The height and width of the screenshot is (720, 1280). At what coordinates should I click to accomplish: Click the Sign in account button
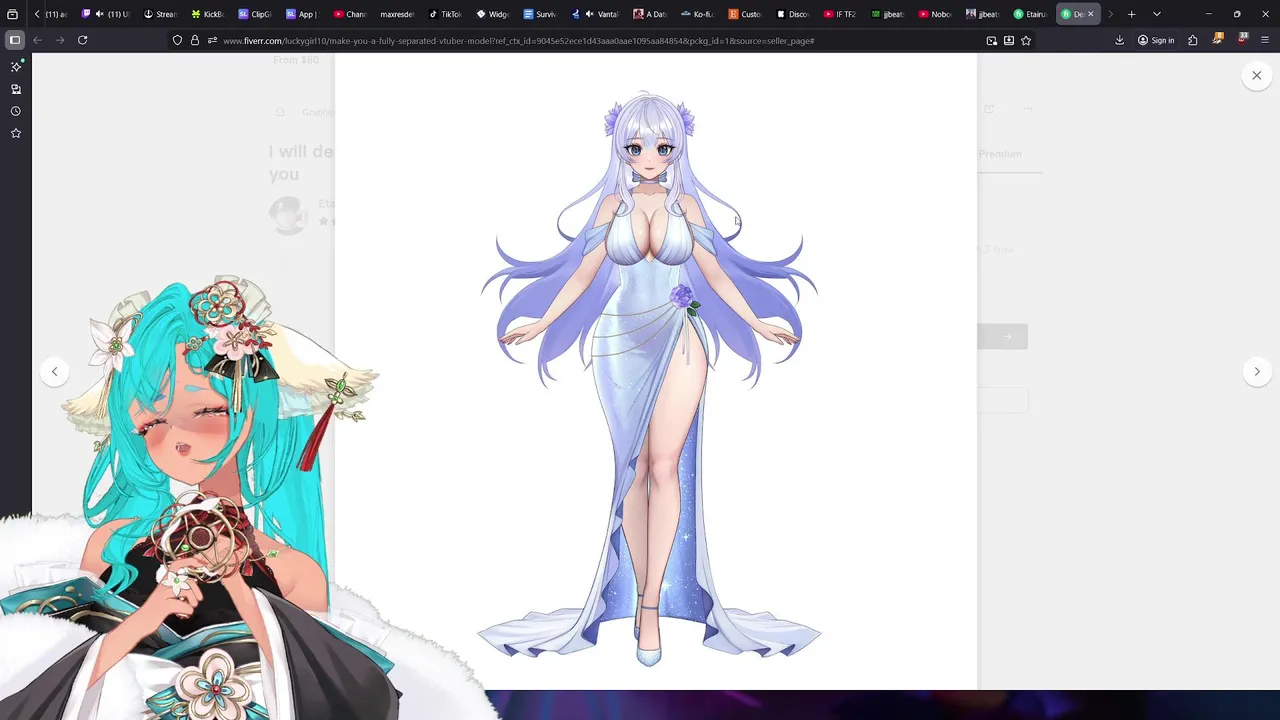click(x=1156, y=40)
